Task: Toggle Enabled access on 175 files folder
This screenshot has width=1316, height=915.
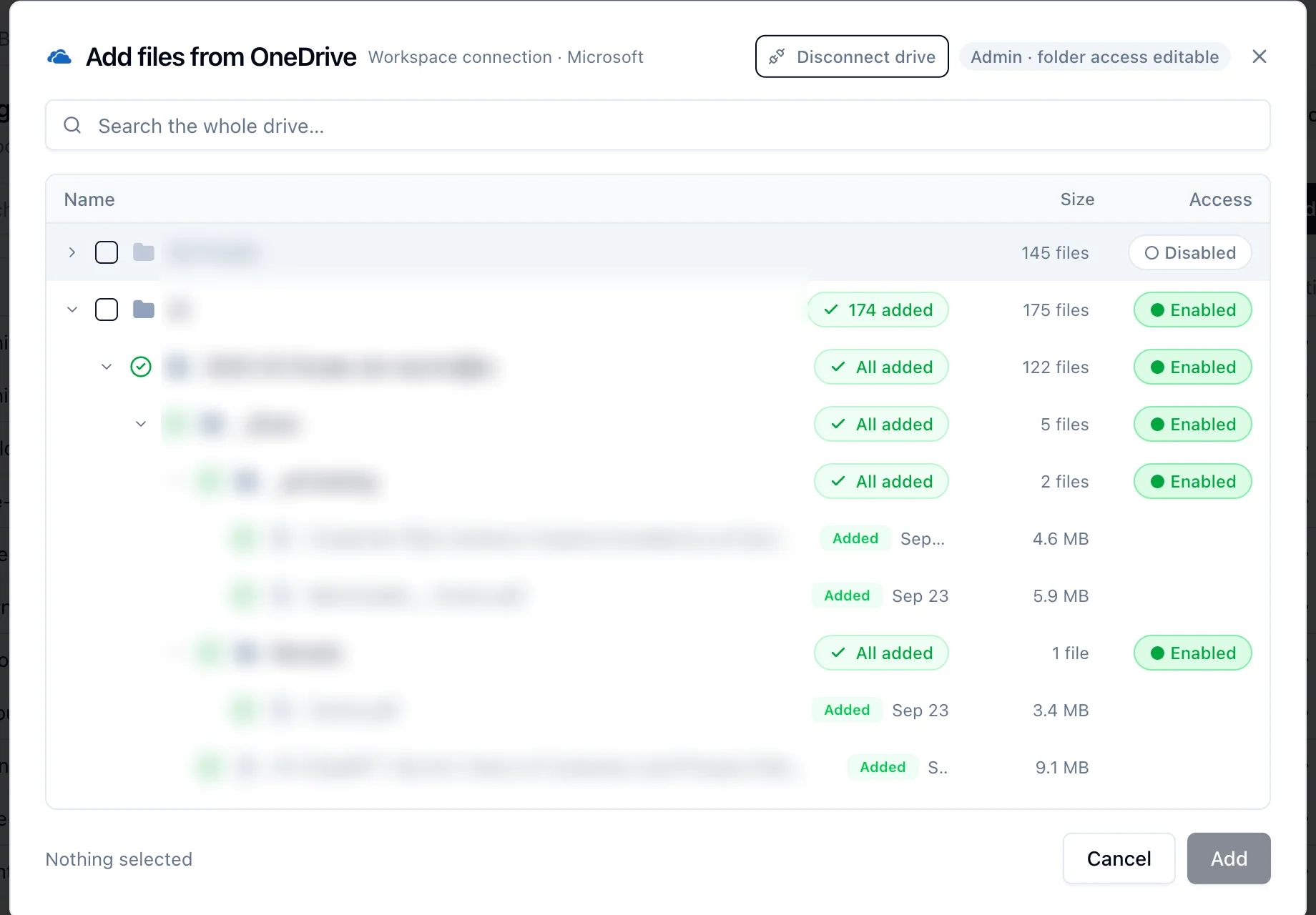Action: coord(1193,310)
